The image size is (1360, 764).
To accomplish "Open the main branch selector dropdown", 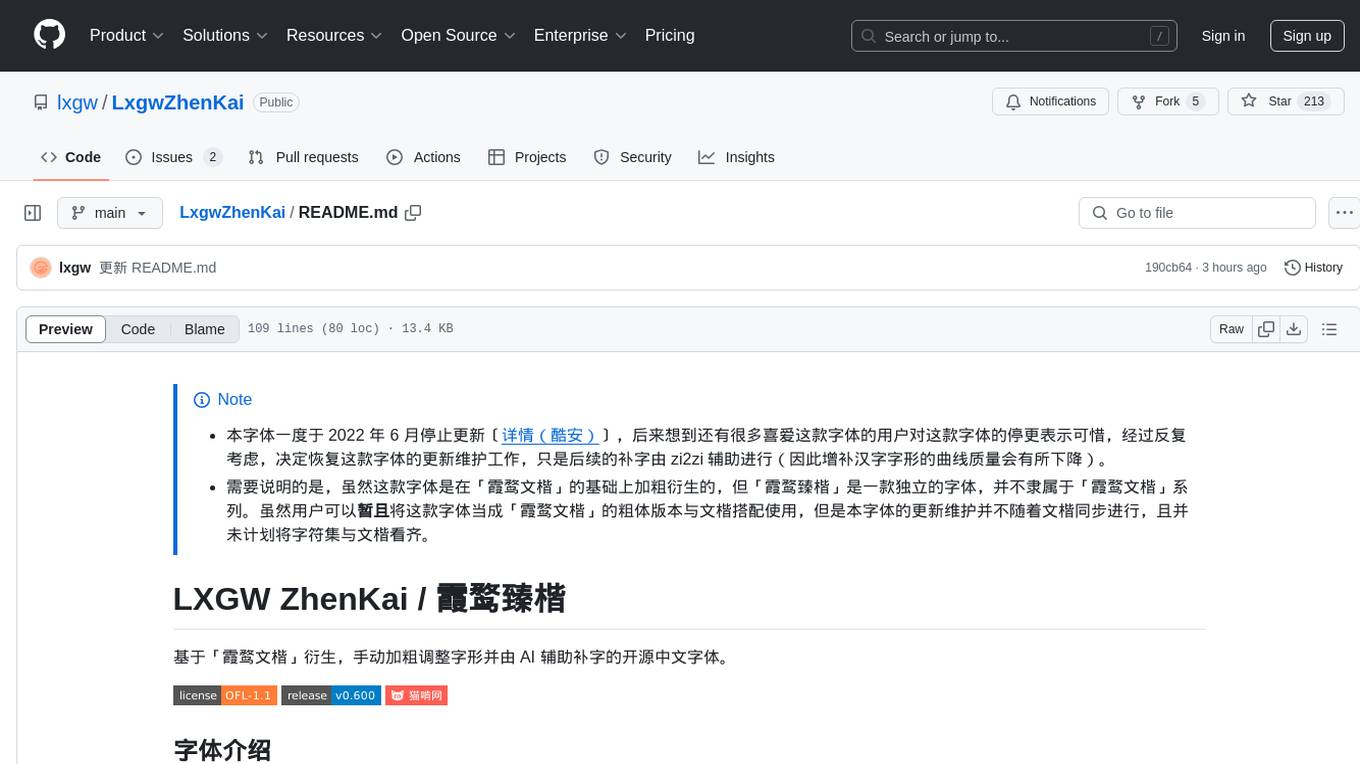I will (110, 213).
